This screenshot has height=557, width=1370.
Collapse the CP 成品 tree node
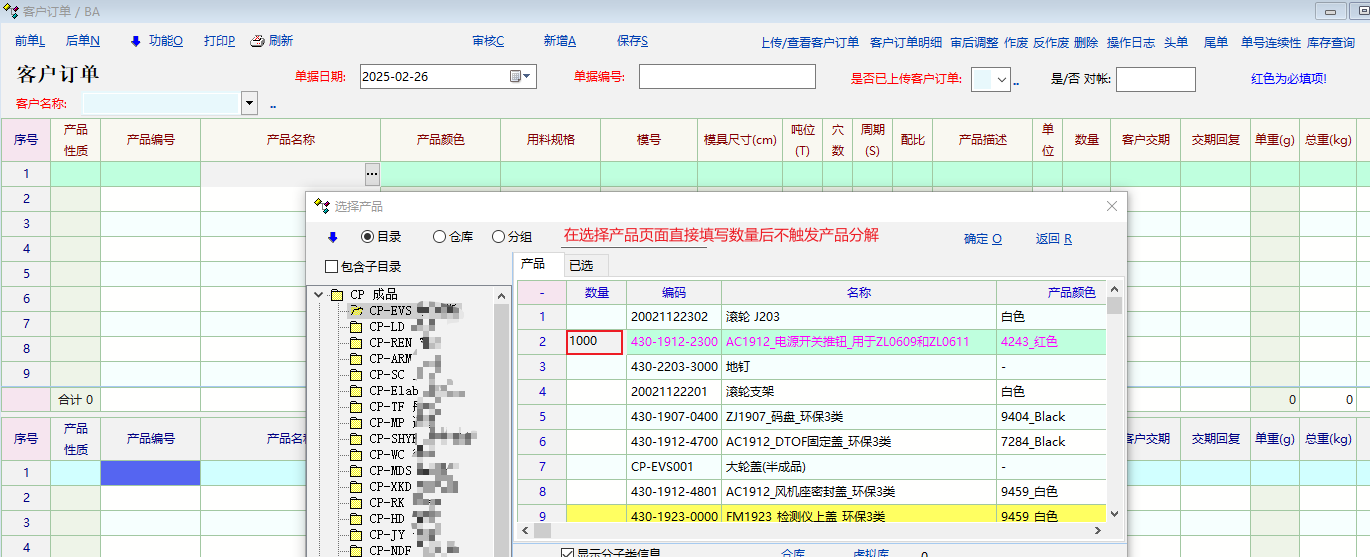coord(318,295)
